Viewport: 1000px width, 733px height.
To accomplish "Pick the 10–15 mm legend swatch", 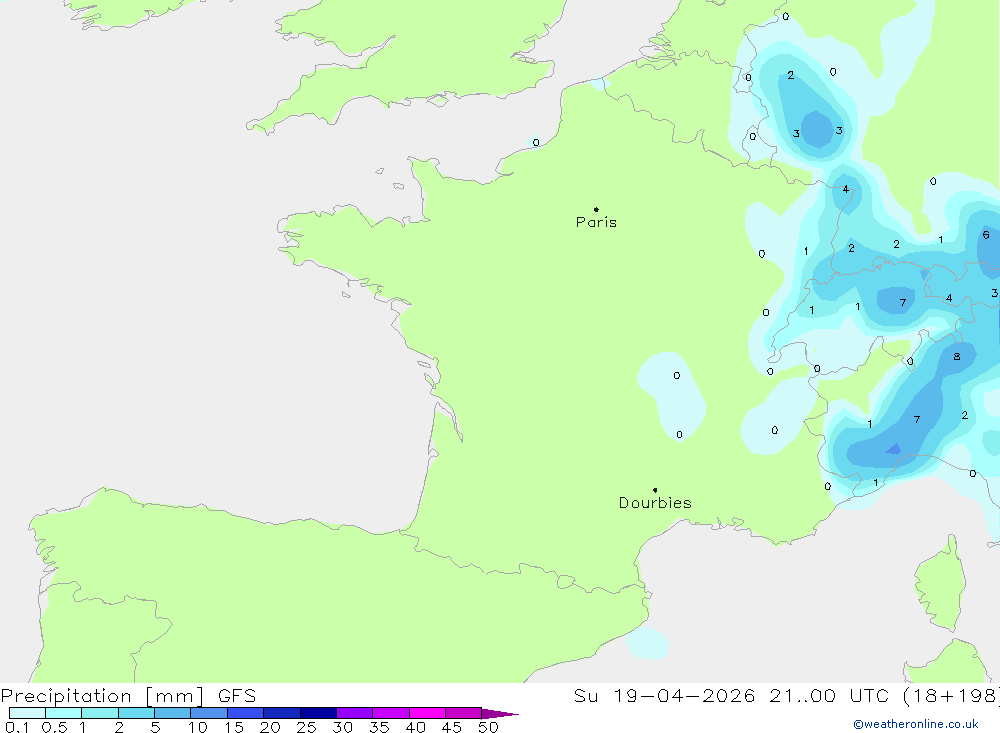I will click(x=209, y=713).
